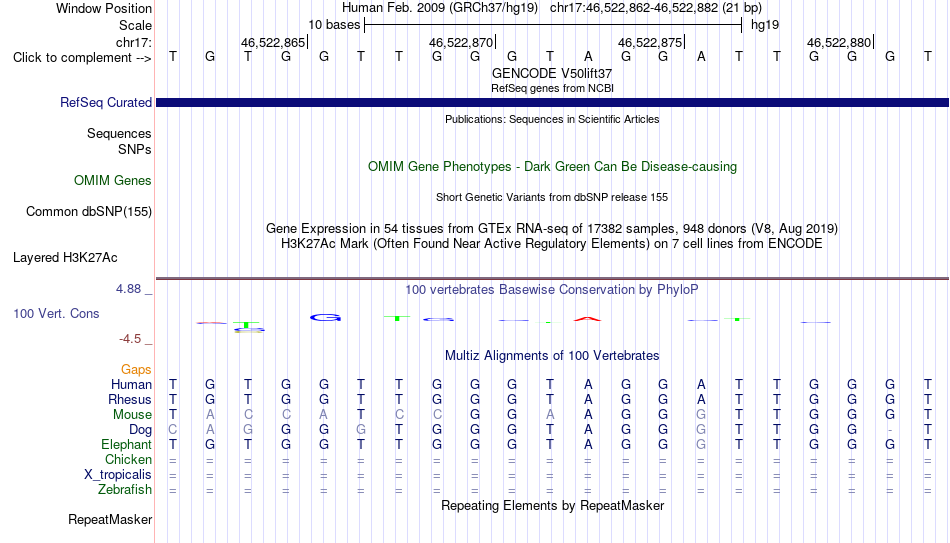Select the Human species row label

click(x=131, y=384)
